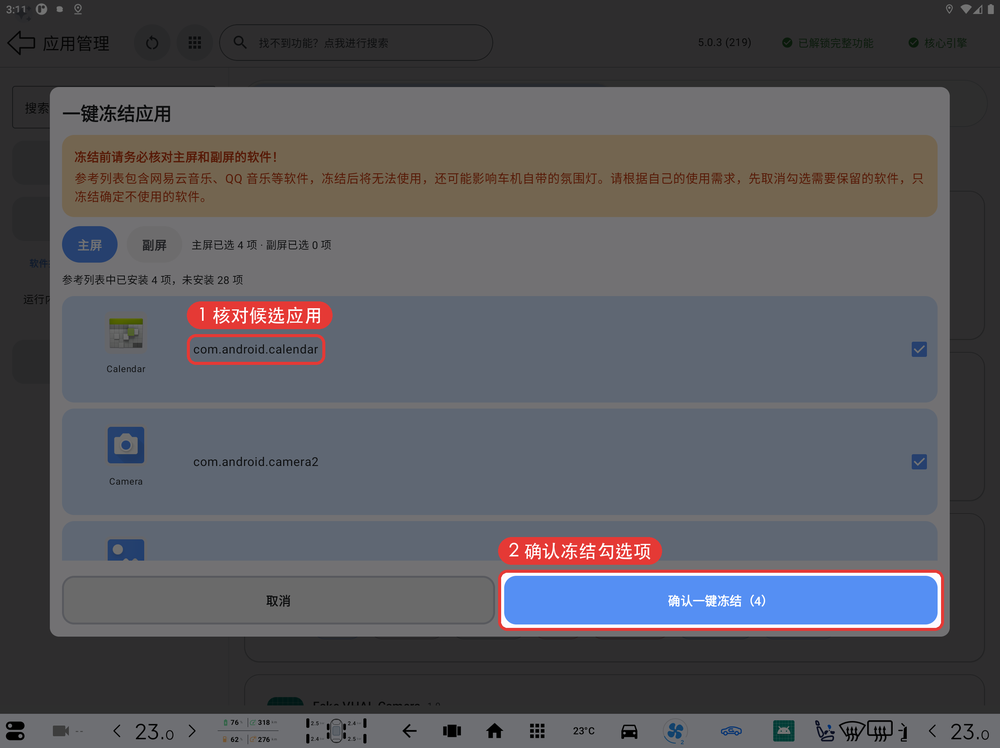
Task: Click the 已解锁完整功能 status label
Action: 828,43
